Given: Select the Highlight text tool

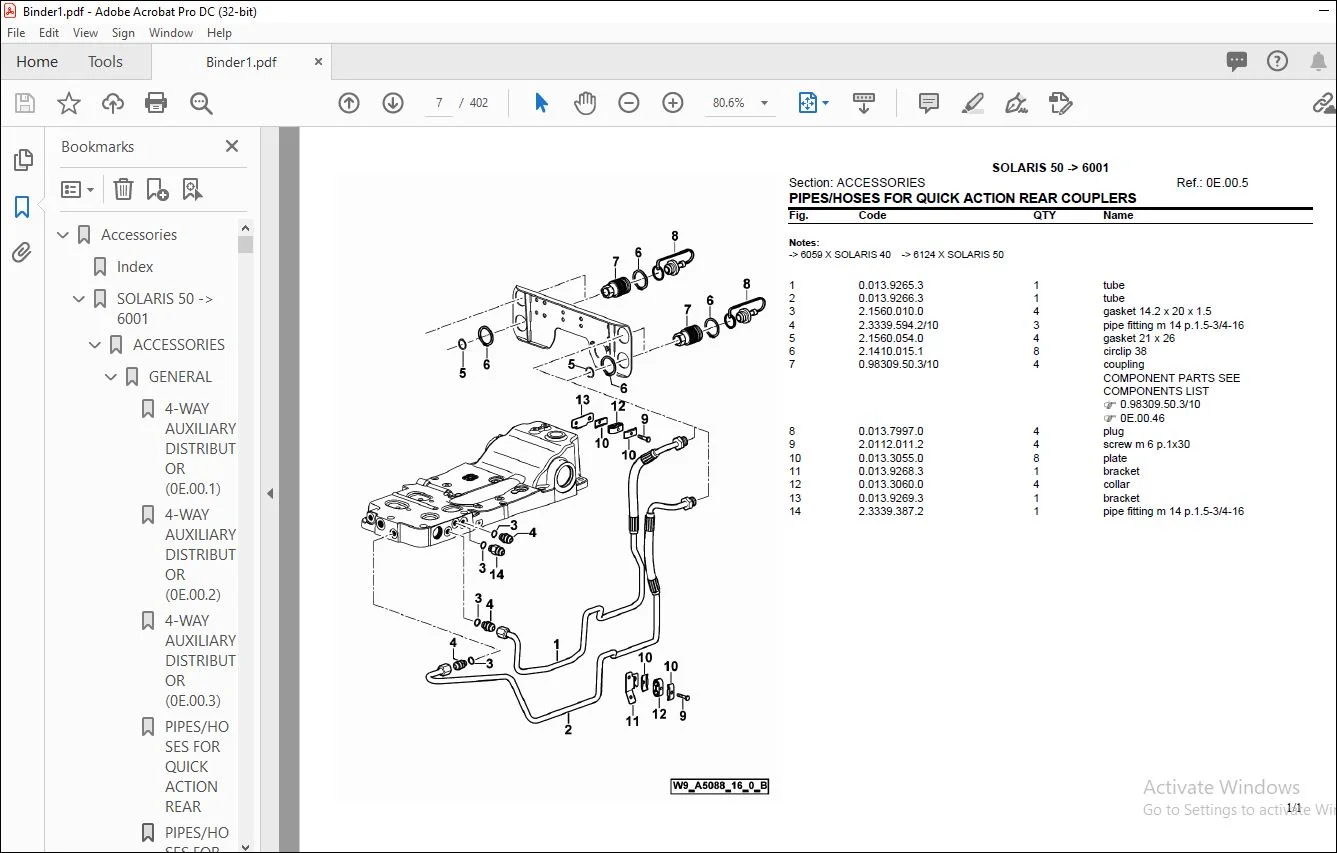Looking at the screenshot, I should (x=972, y=103).
